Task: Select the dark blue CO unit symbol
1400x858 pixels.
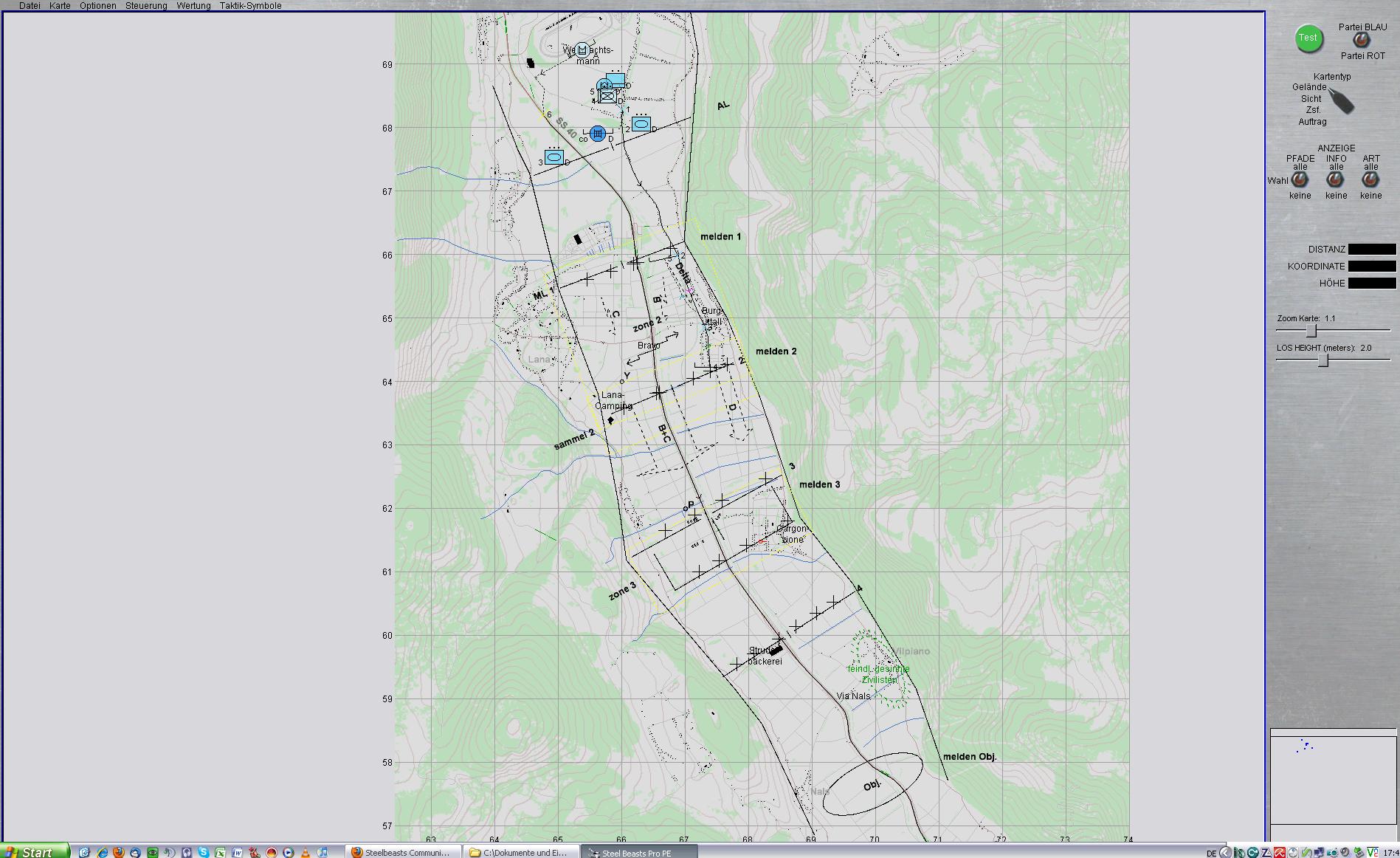Action: (x=598, y=134)
